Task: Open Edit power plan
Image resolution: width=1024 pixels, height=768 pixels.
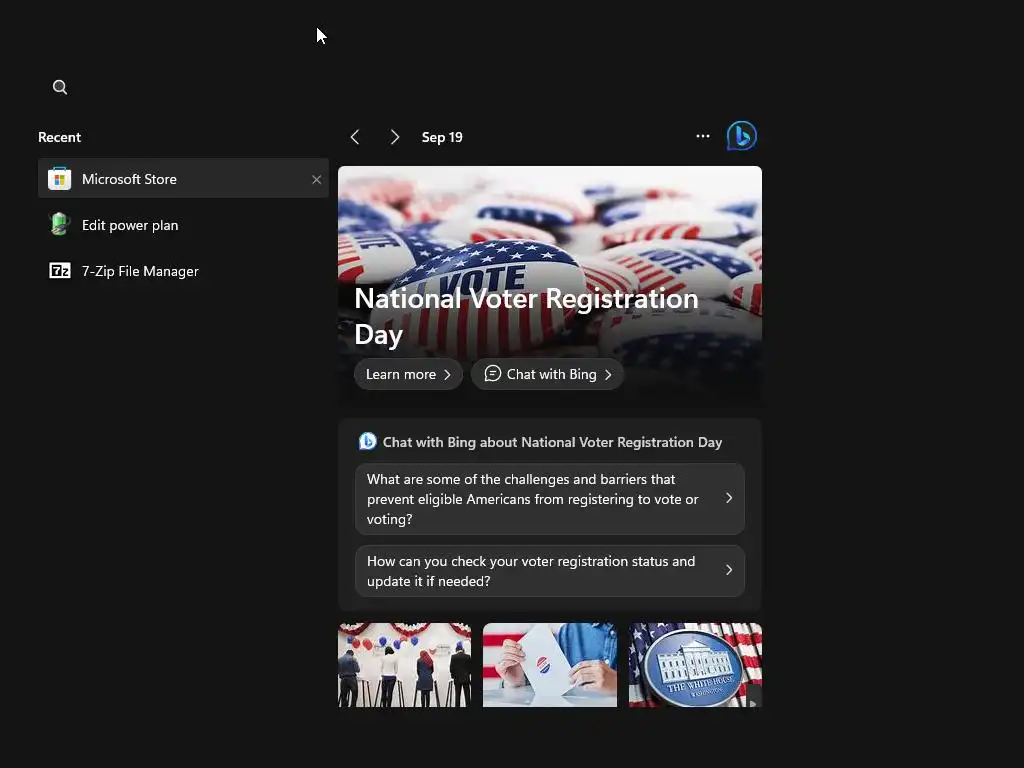Action: tap(183, 225)
